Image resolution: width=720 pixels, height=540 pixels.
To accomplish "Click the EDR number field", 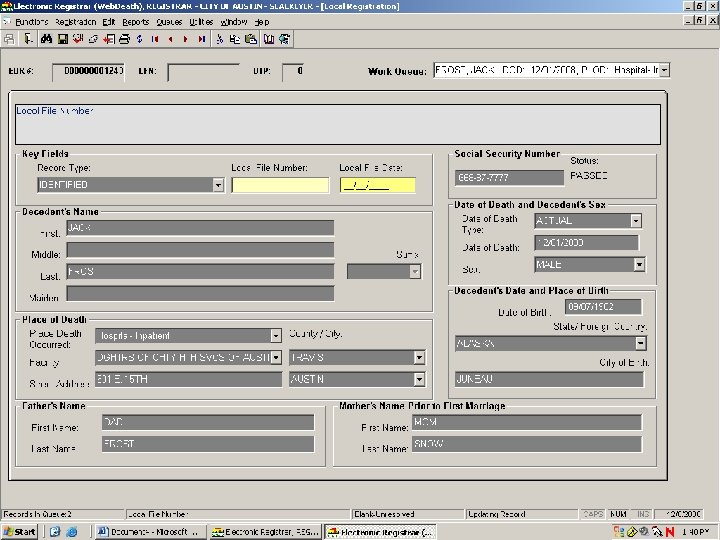I will point(88,71).
